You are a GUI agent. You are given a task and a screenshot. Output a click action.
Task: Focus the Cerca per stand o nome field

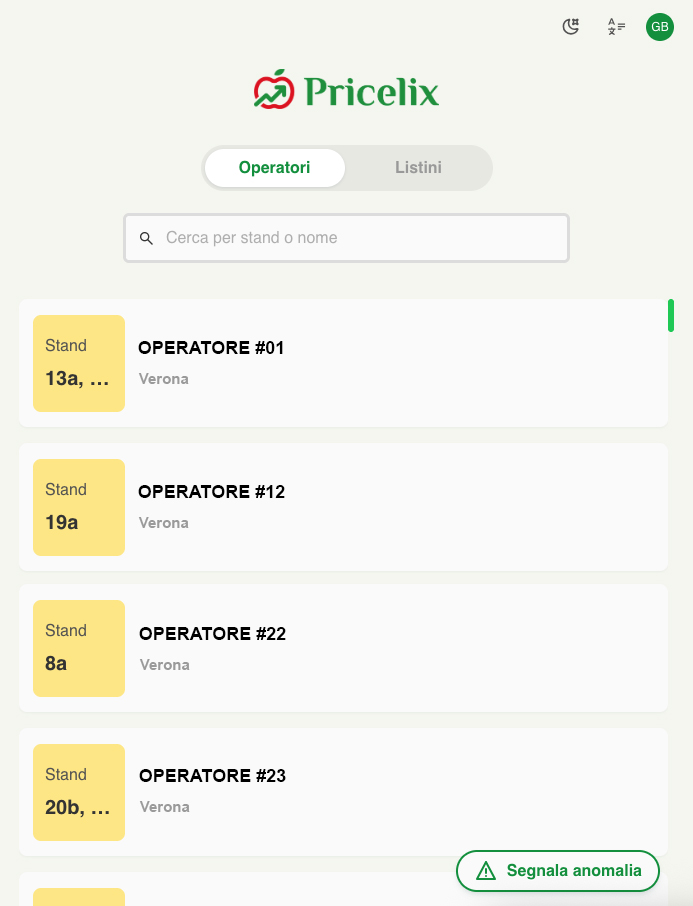coord(346,238)
